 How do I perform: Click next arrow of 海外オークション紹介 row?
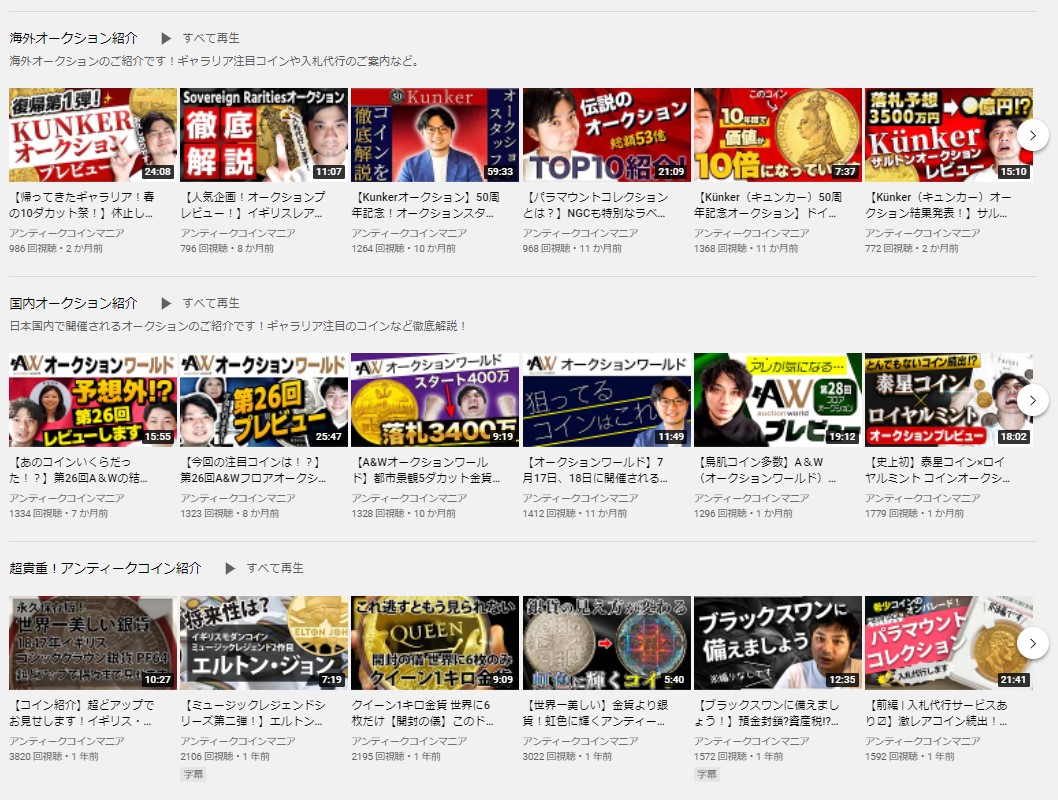(1032, 136)
